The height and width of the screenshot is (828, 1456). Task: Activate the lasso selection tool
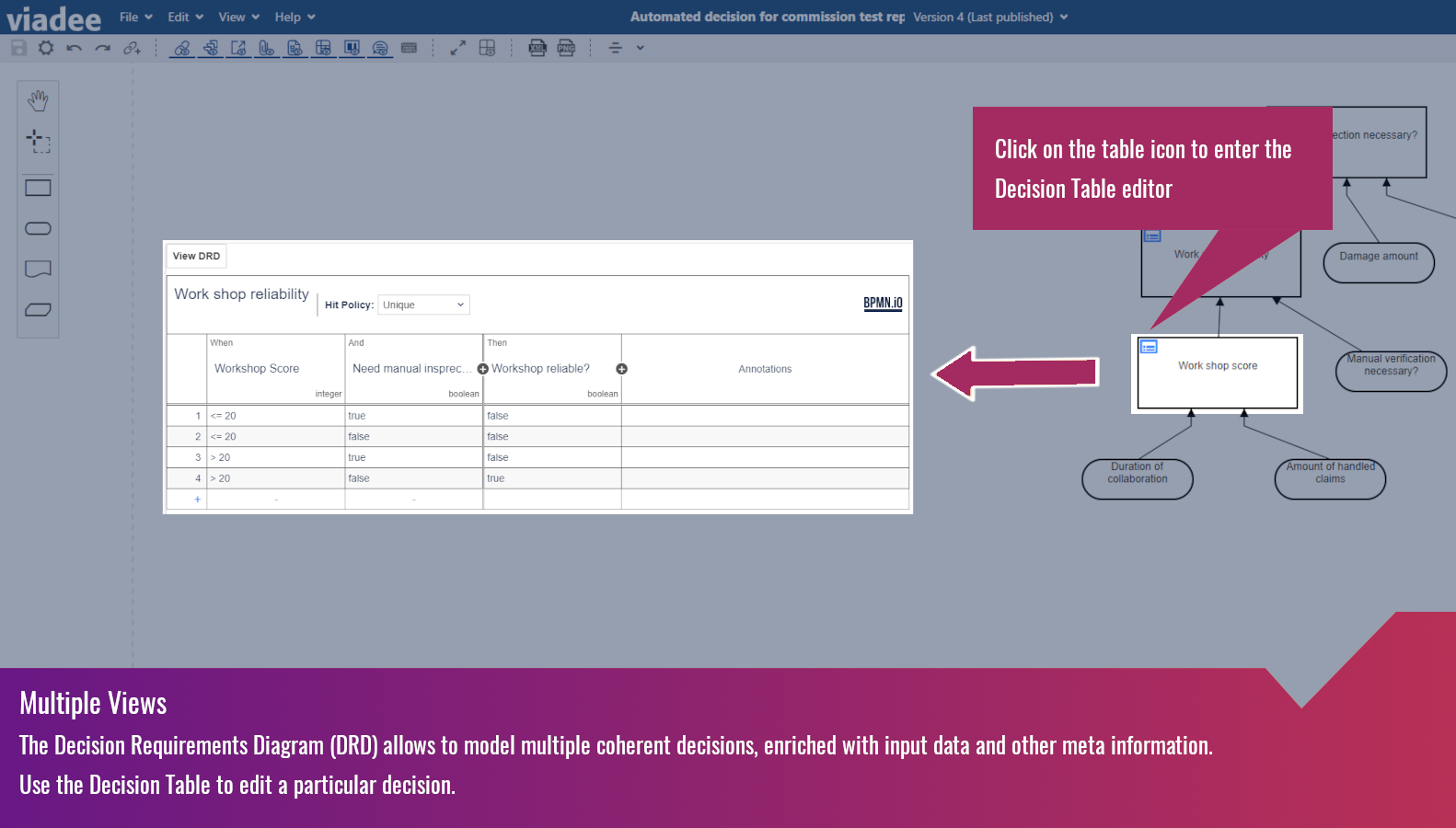(x=38, y=141)
